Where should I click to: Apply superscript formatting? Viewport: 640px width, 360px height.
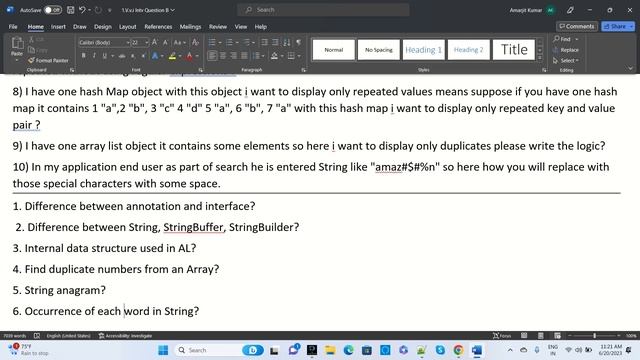tap(143, 56)
